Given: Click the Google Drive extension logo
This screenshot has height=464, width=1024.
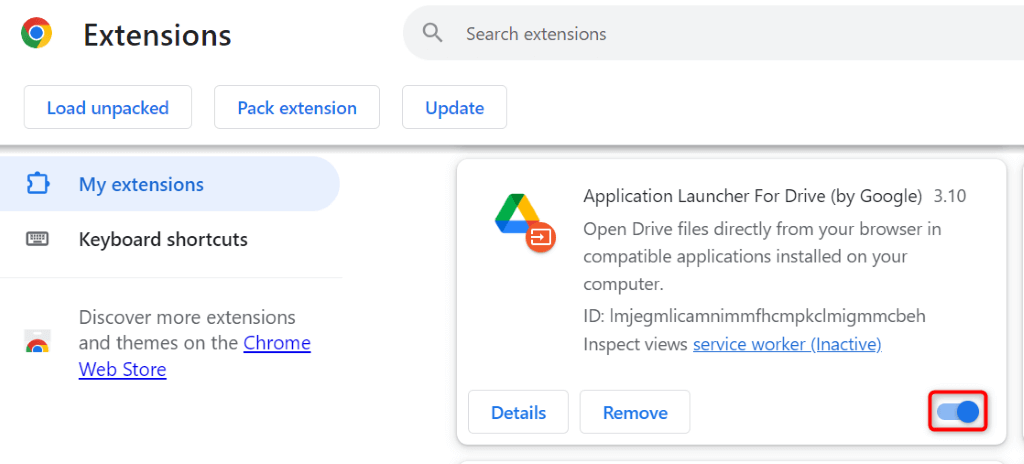Looking at the screenshot, I should click(518, 215).
